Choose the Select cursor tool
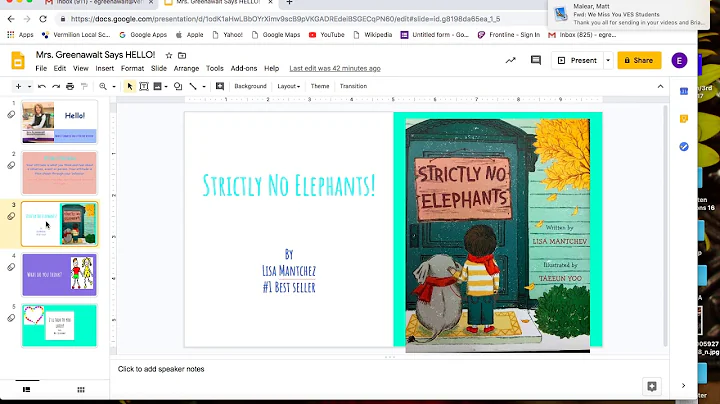The height and width of the screenshot is (404, 720). point(129,86)
